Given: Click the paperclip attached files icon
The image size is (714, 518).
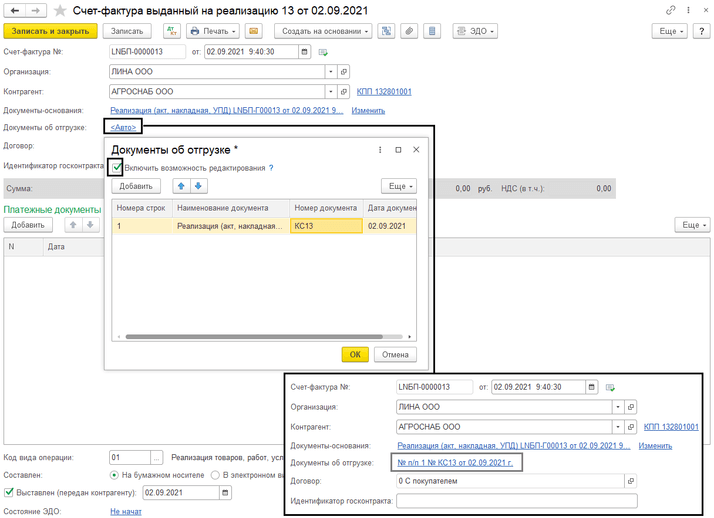Looking at the screenshot, I should tap(409, 31).
